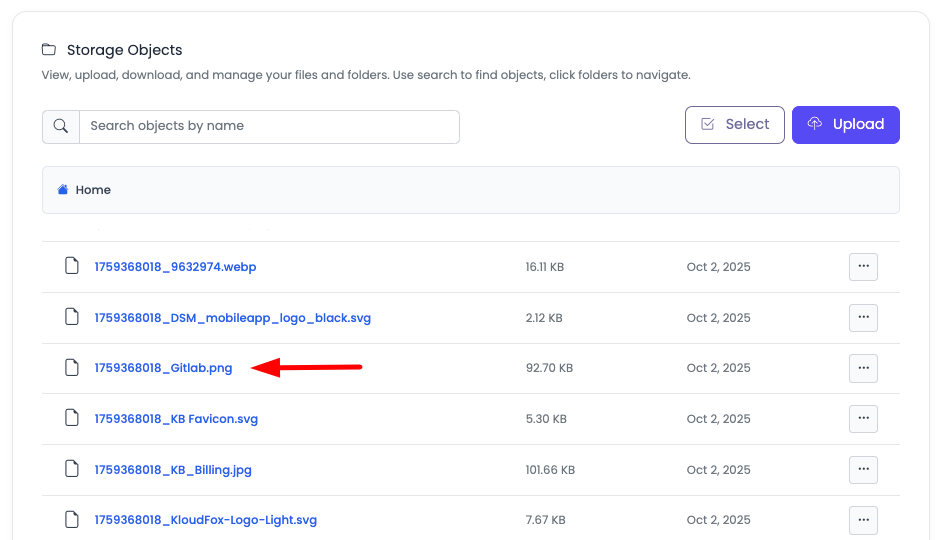Open 1759368018_DSM_mobileapp_logo_black.svg link
944x540 pixels.
coord(232,318)
